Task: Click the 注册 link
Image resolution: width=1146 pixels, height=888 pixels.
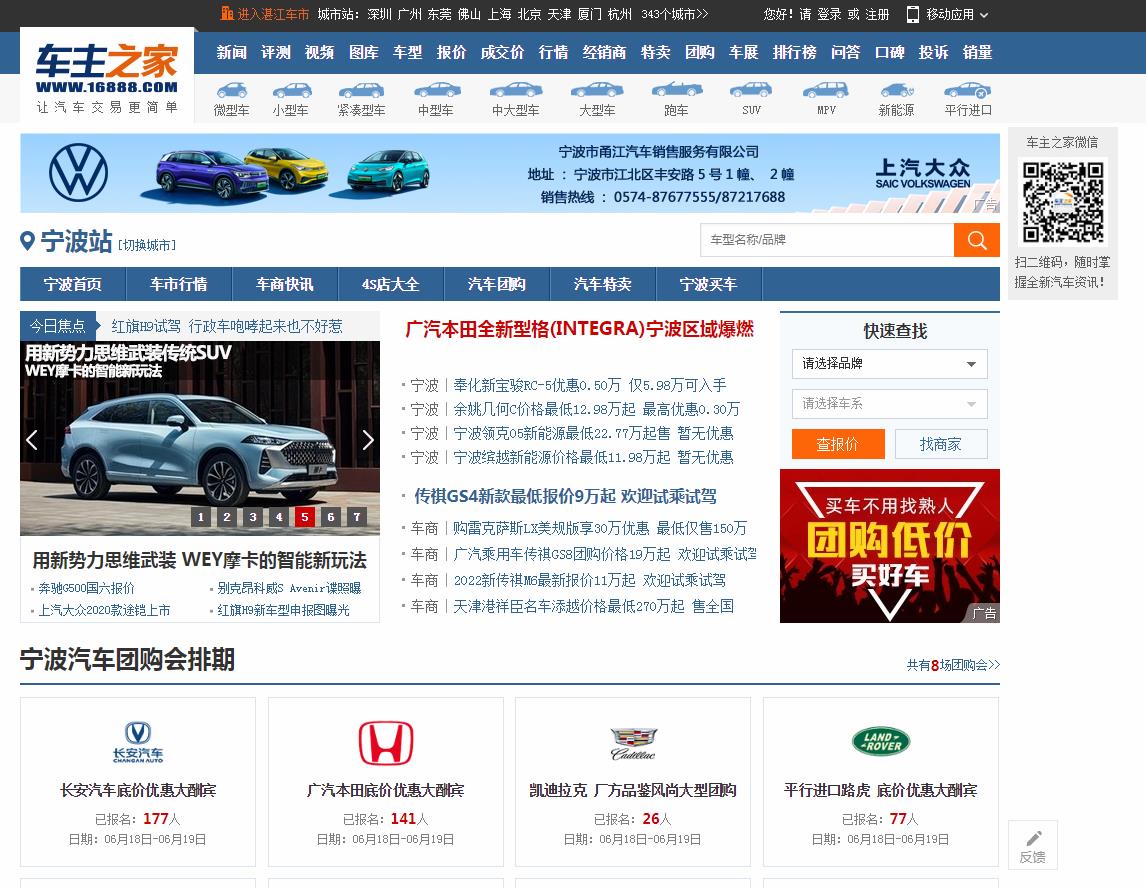Action: point(878,14)
